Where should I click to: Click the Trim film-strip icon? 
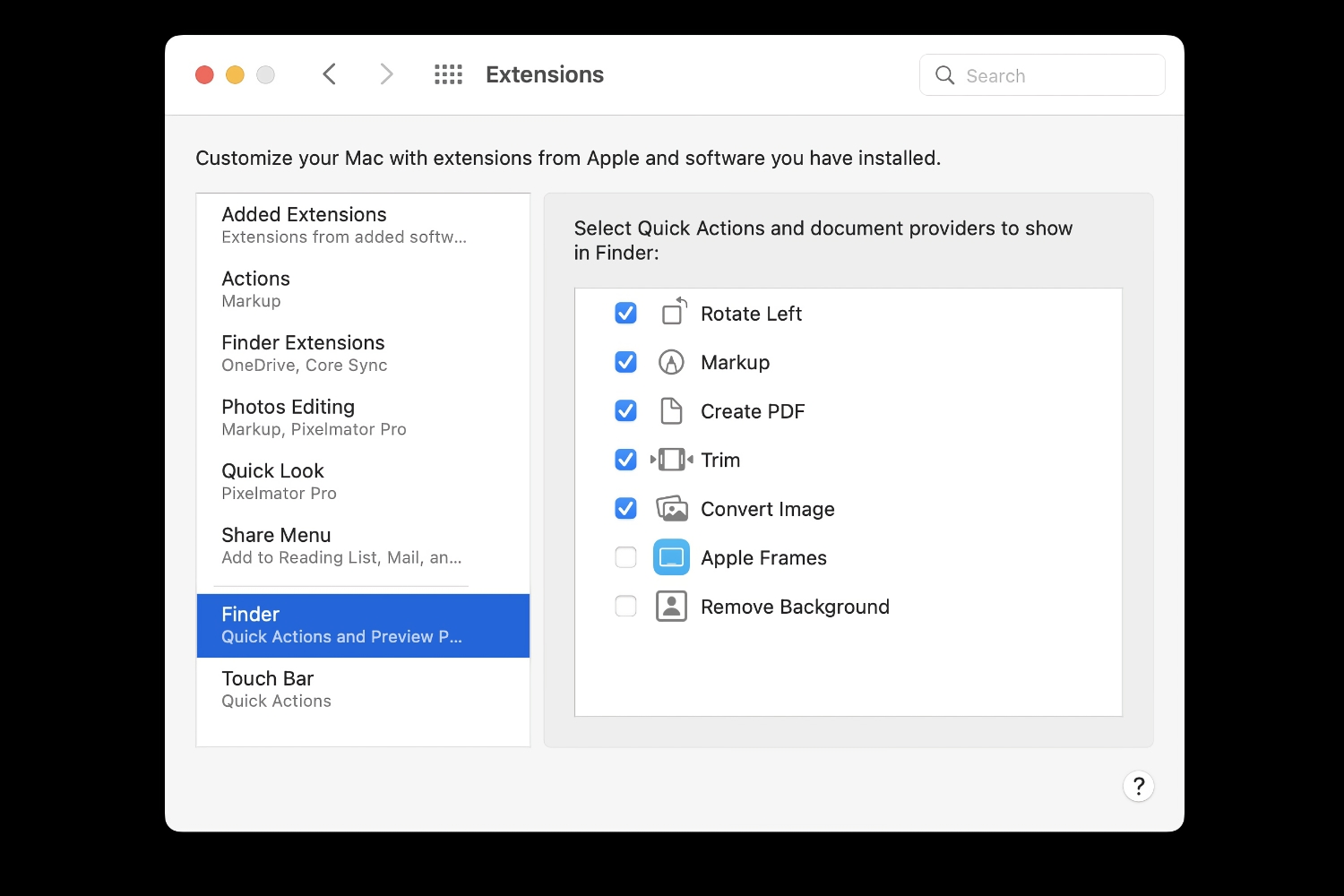click(671, 460)
